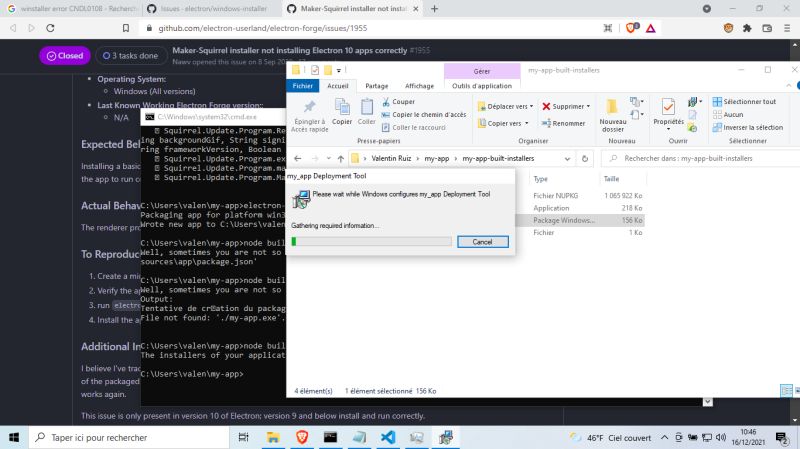The width and height of the screenshot is (800, 449).
Task: Open Windows Start menu
Action: point(14,437)
